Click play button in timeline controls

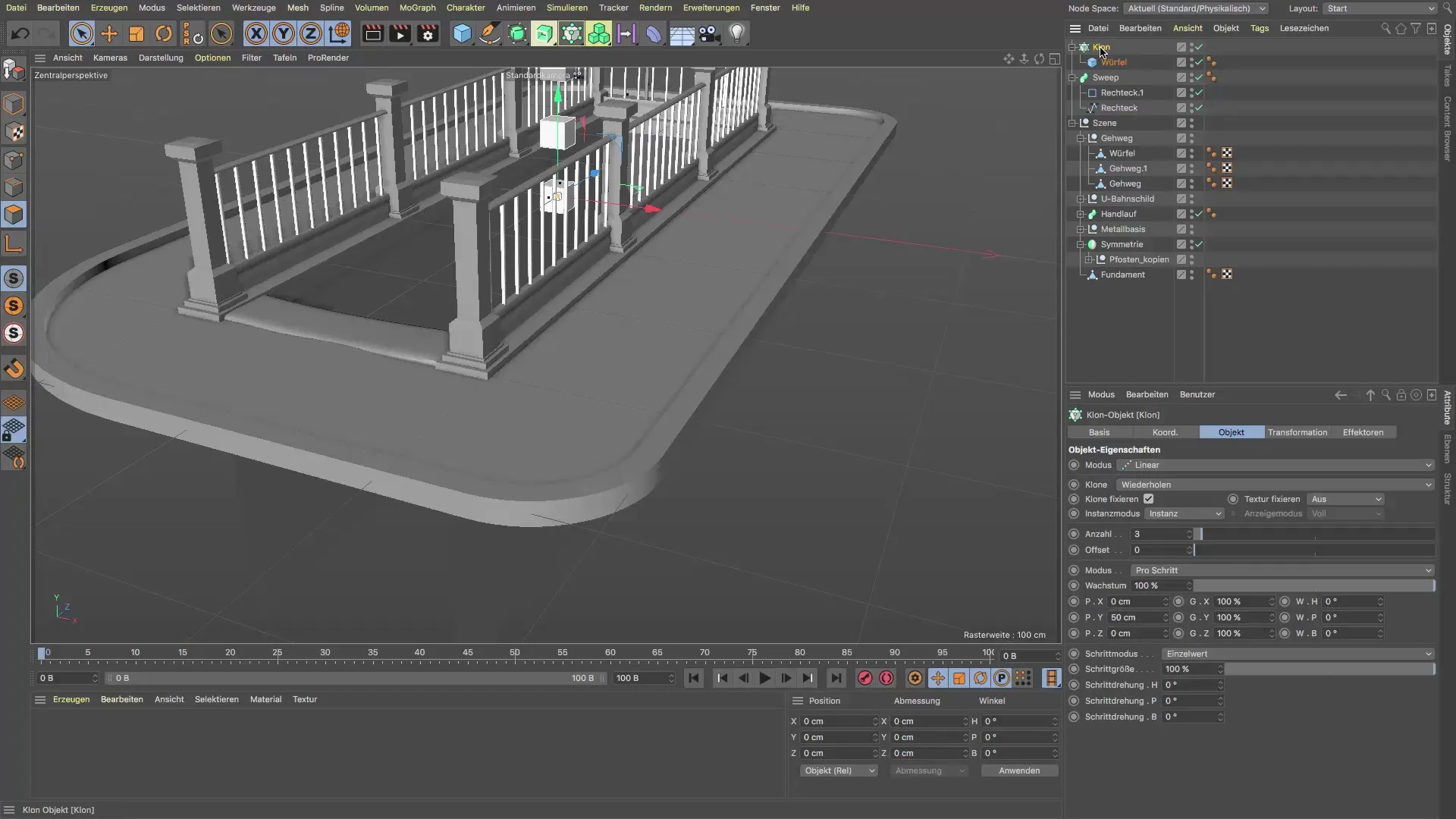[x=764, y=679]
